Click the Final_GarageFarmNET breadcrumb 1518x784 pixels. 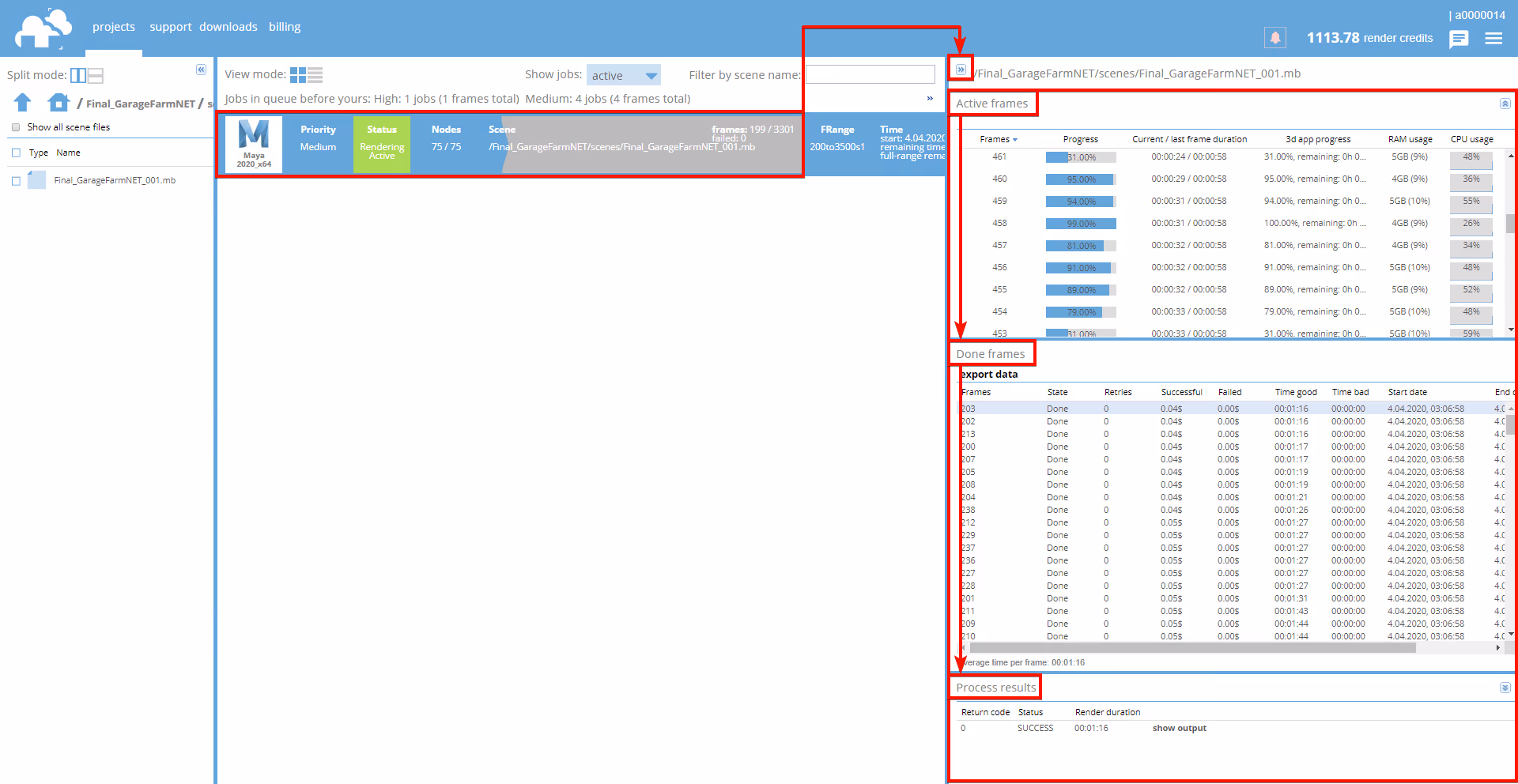point(141,104)
